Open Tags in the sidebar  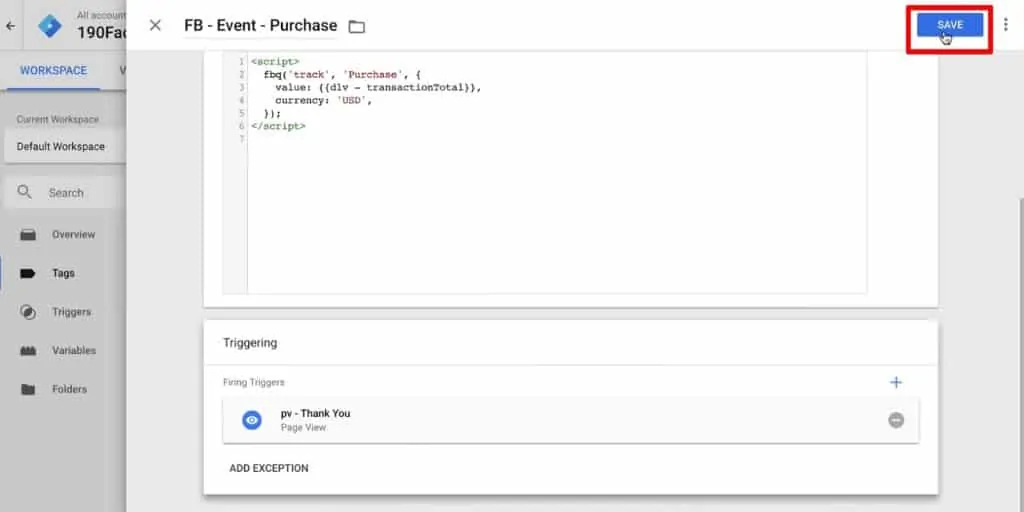coord(63,273)
